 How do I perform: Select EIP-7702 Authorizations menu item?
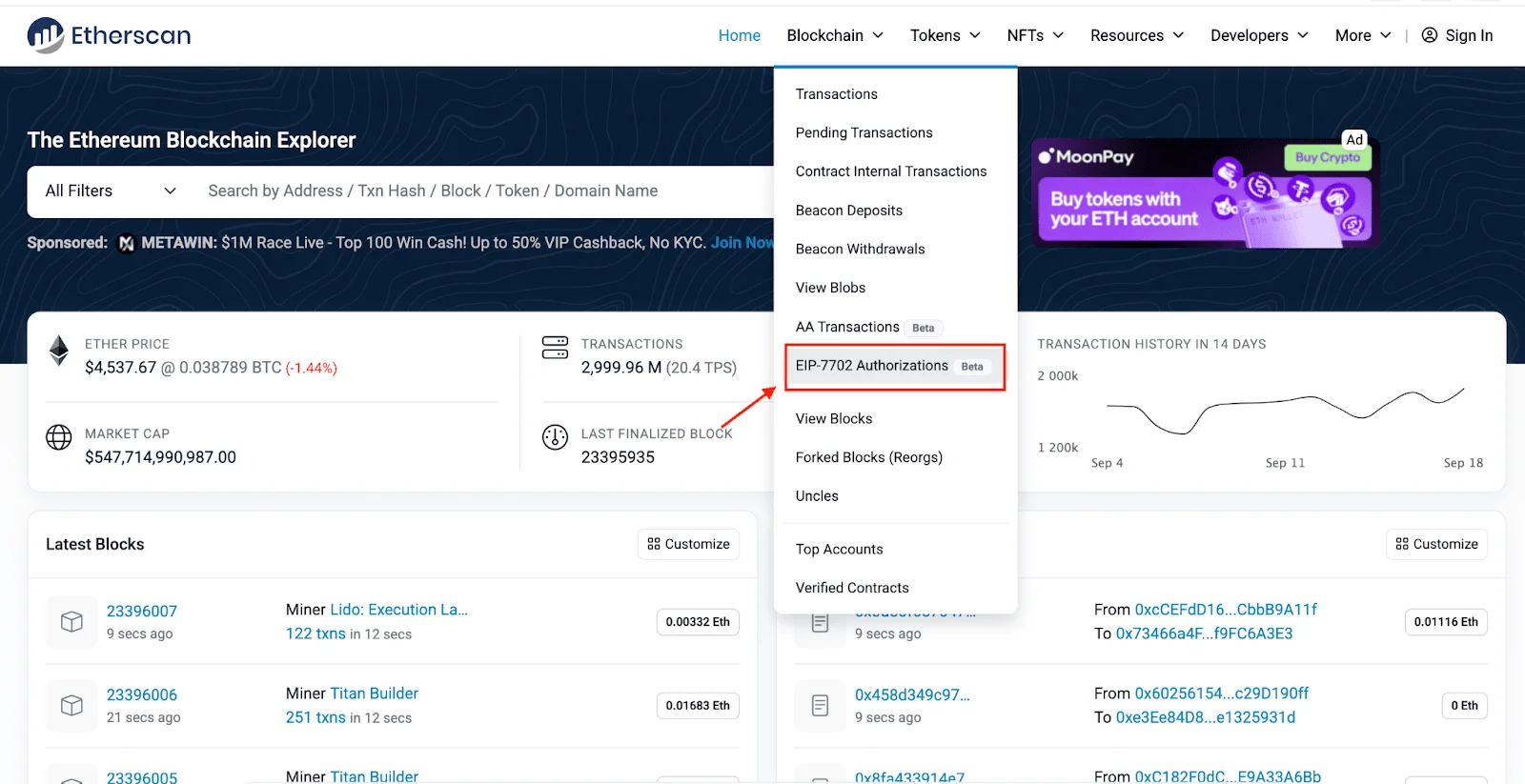point(894,366)
